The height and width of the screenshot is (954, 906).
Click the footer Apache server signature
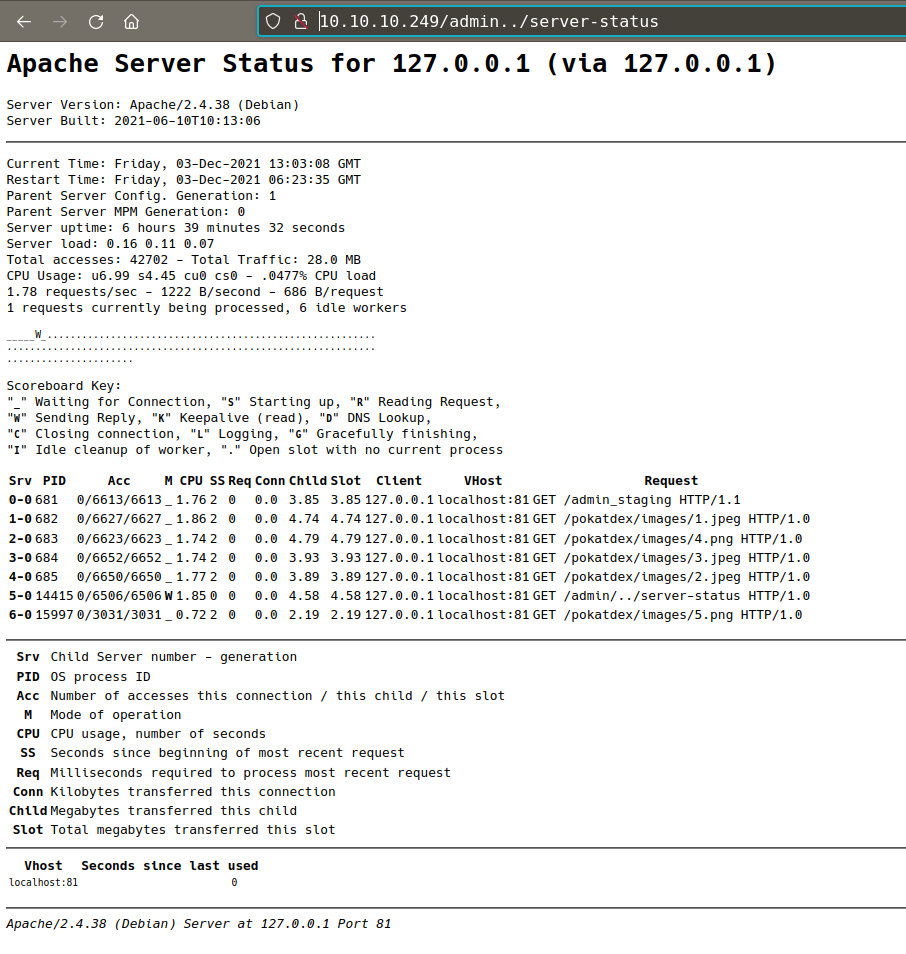click(198, 924)
